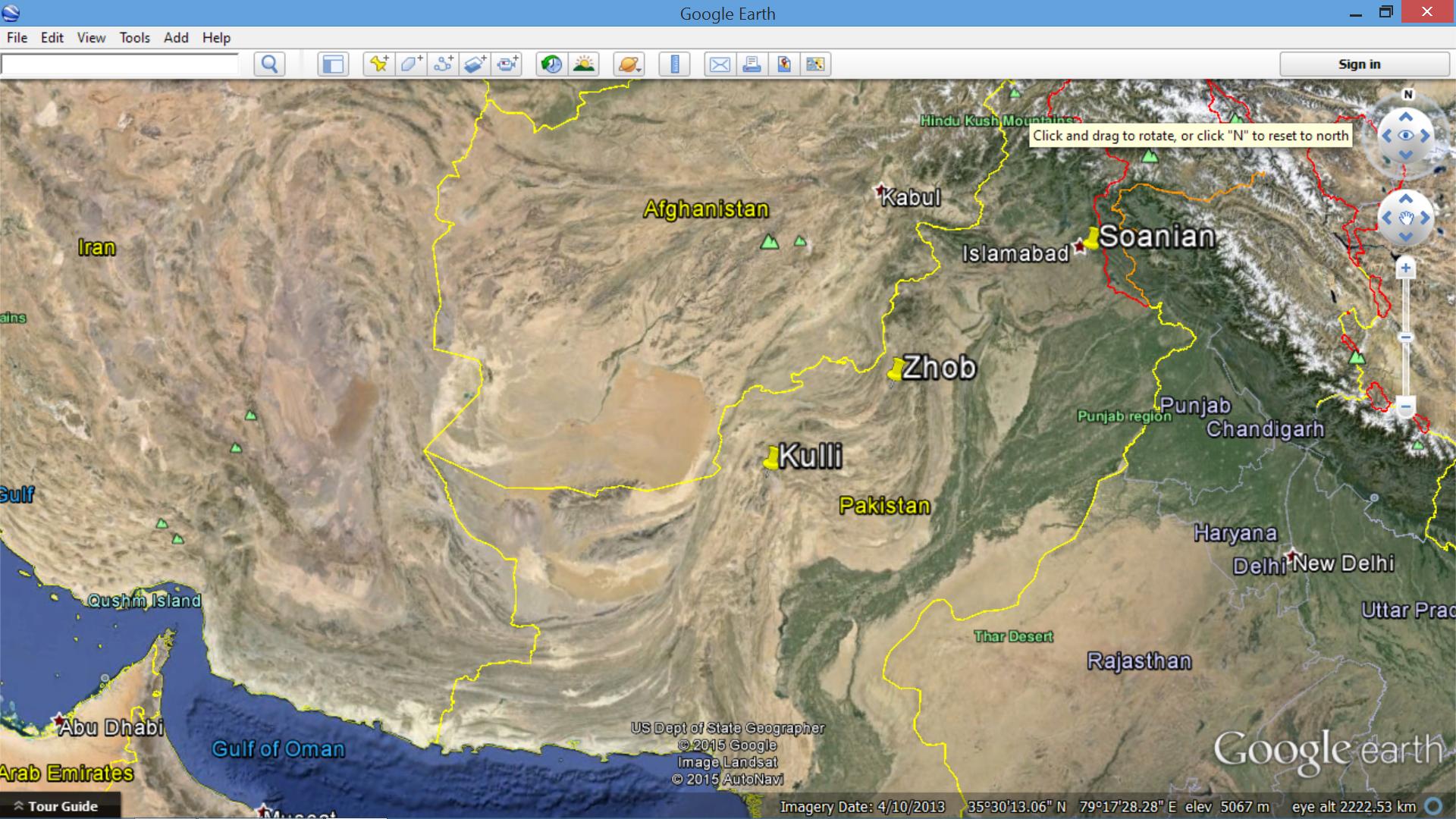
Task: Toggle sunlight across the landscape
Action: click(x=584, y=64)
